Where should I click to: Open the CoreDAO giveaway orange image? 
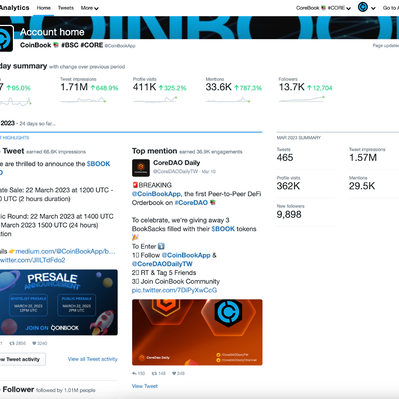coord(197,332)
